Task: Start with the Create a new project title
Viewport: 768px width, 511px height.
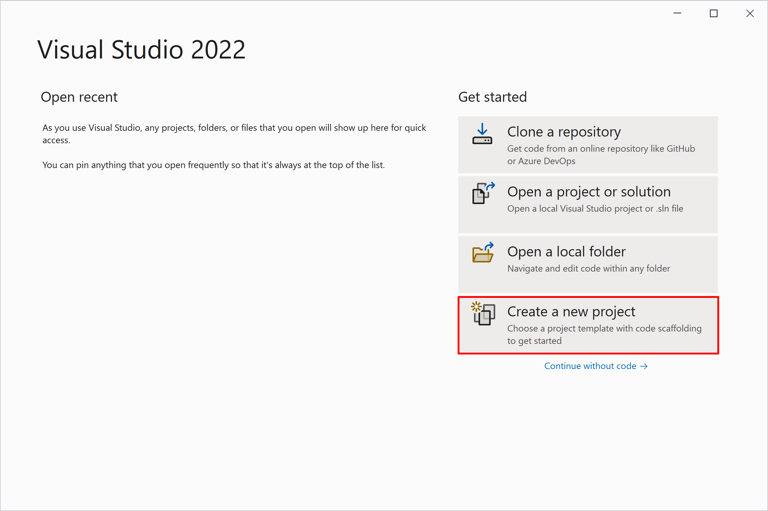Action: pyautogui.click(x=571, y=312)
